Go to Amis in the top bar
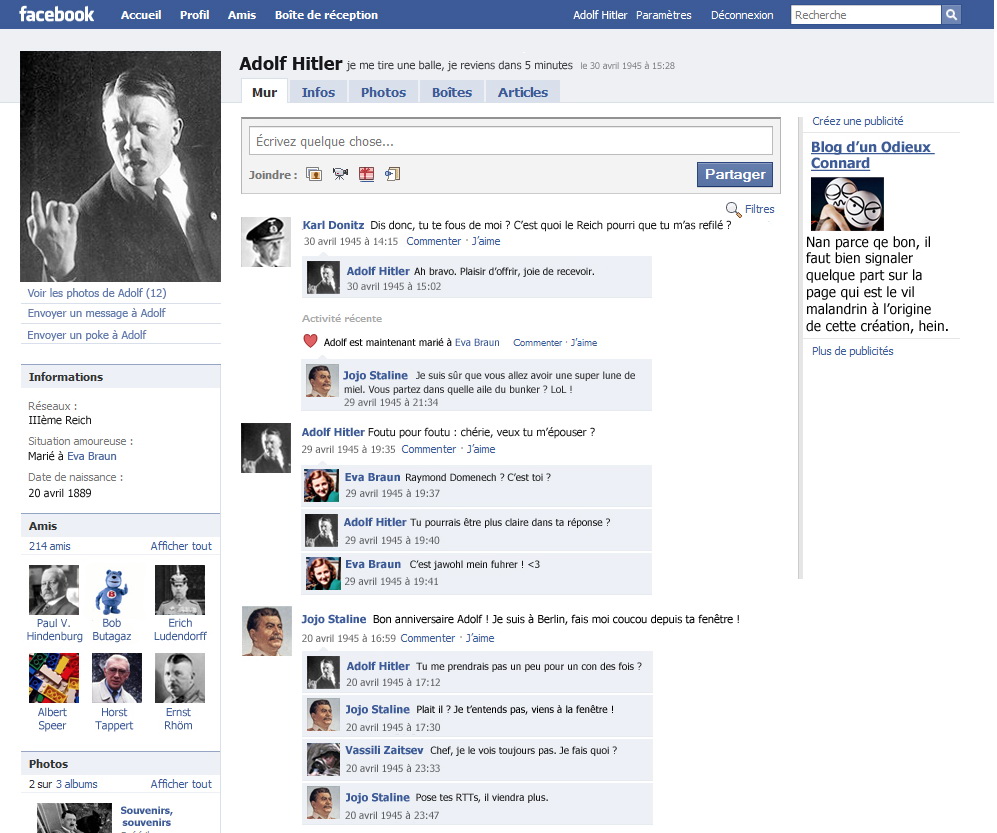This screenshot has width=997, height=833. click(242, 15)
